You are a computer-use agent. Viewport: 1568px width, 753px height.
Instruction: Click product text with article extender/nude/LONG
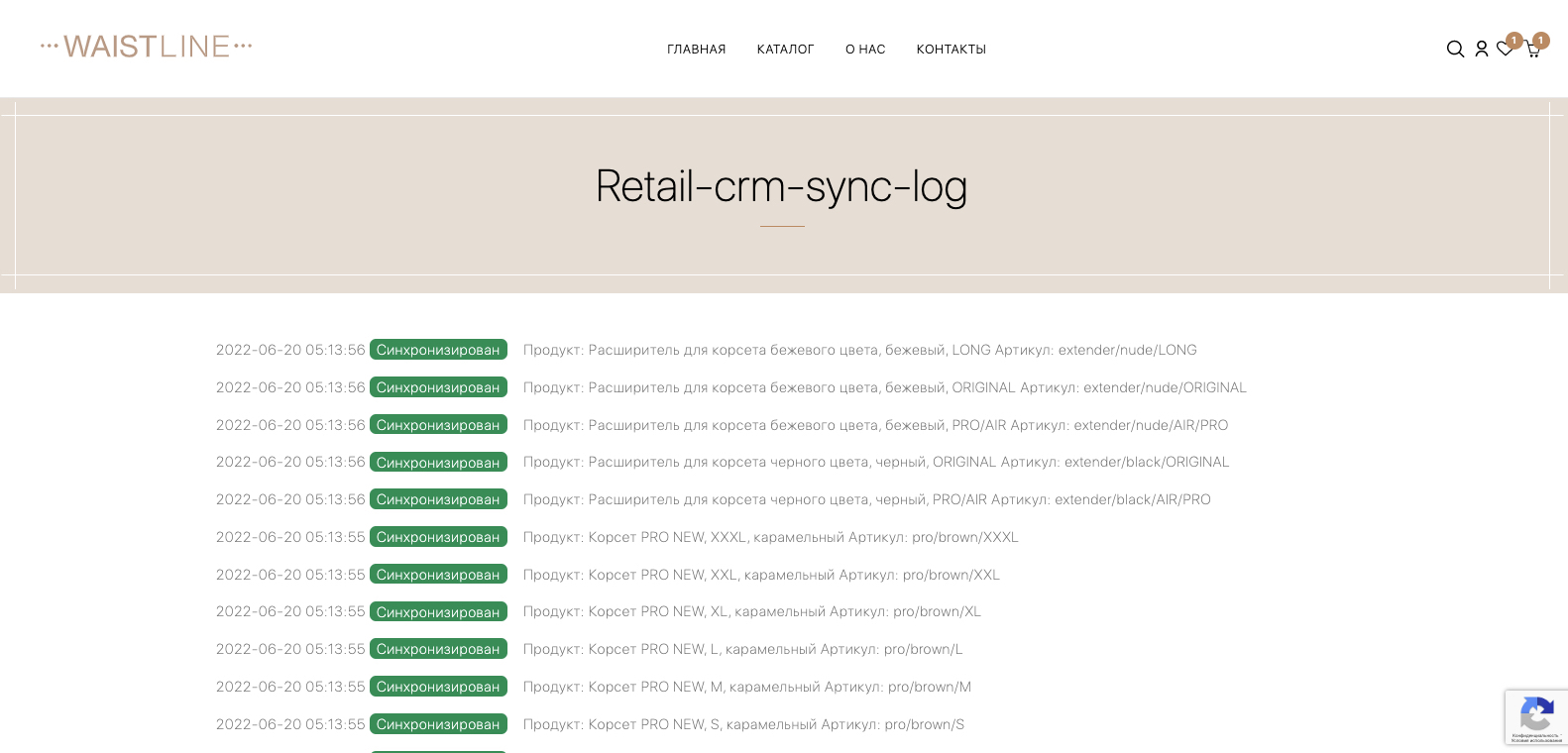(x=860, y=350)
